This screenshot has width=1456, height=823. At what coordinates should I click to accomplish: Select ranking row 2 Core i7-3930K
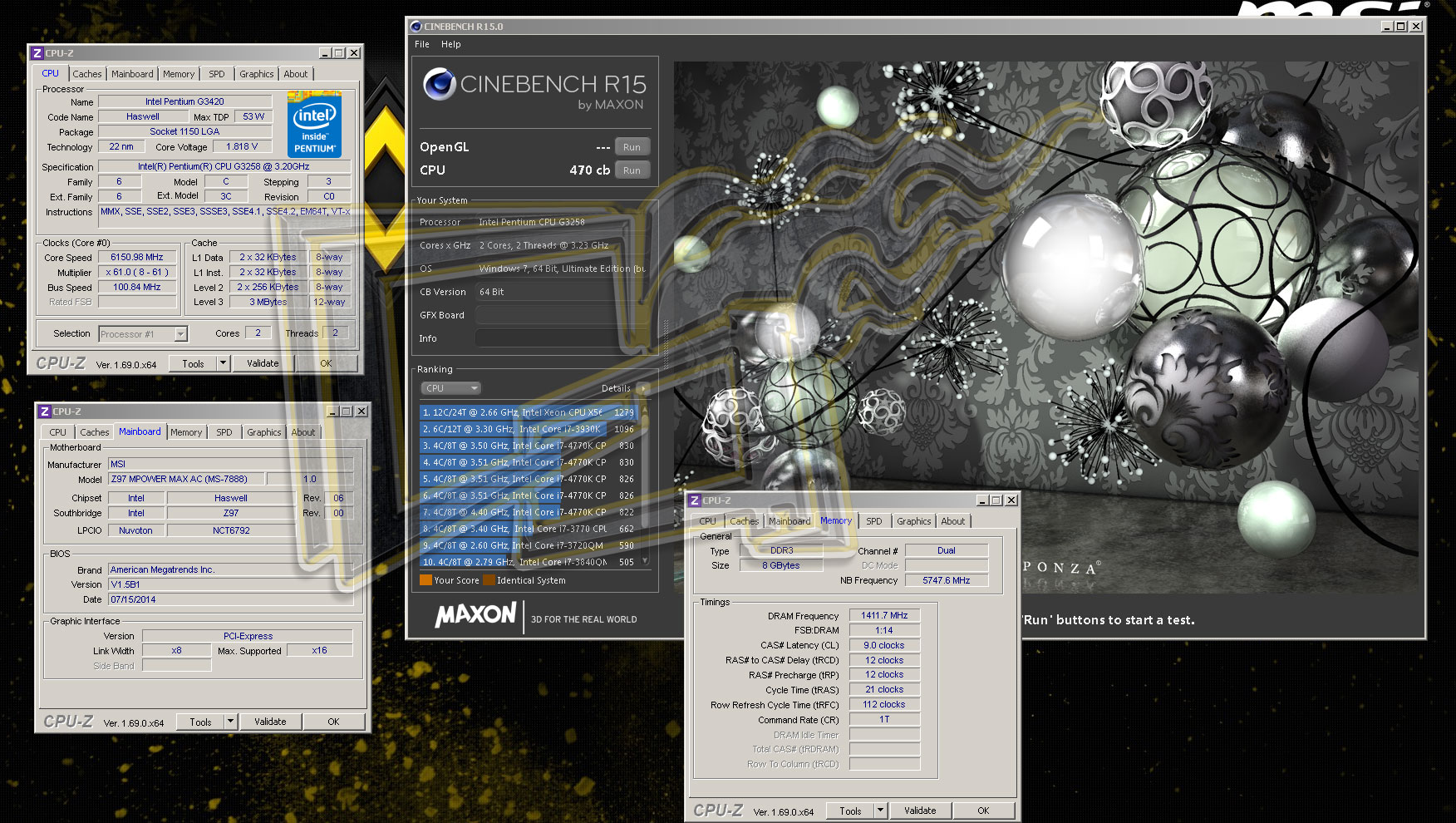coord(529,429)
